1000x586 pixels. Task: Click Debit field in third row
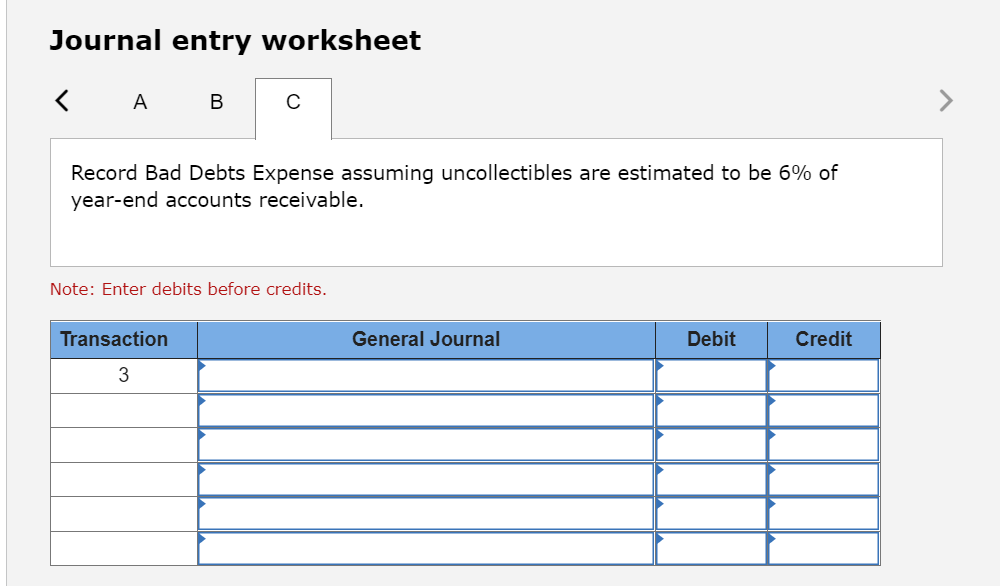[711, 445]
